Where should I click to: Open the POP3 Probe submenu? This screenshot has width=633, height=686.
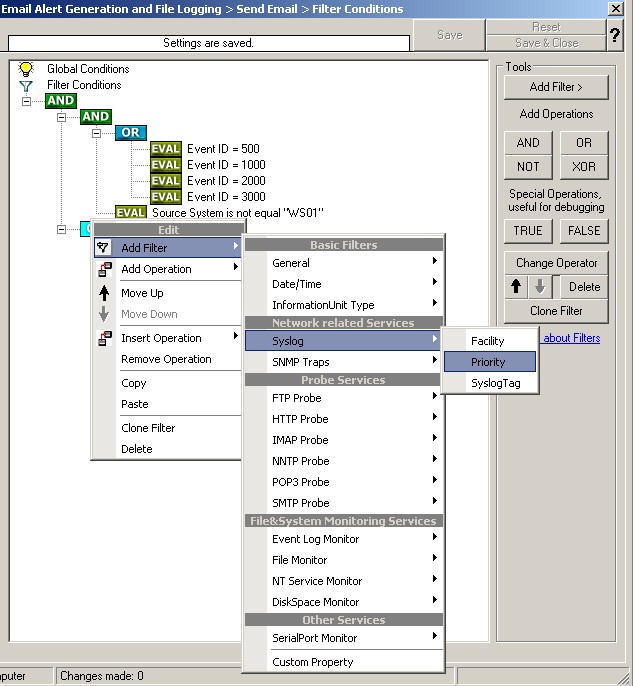point(344,482)
